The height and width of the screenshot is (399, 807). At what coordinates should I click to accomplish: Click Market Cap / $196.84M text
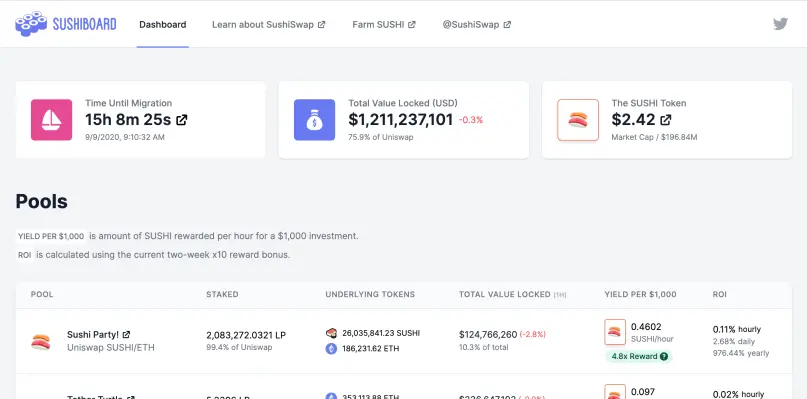[654, 137]
